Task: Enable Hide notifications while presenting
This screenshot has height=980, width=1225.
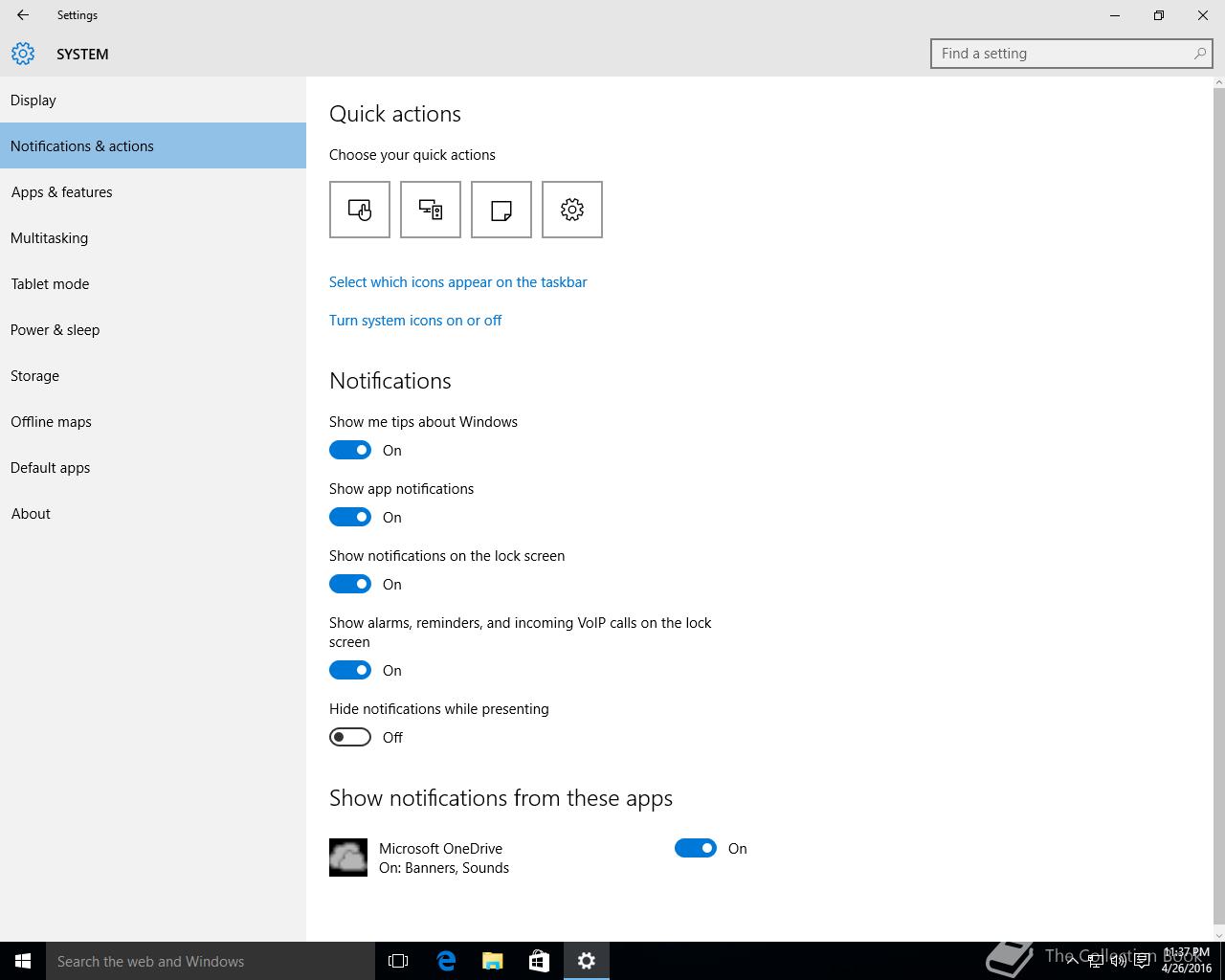Action: tap(350, 737)
